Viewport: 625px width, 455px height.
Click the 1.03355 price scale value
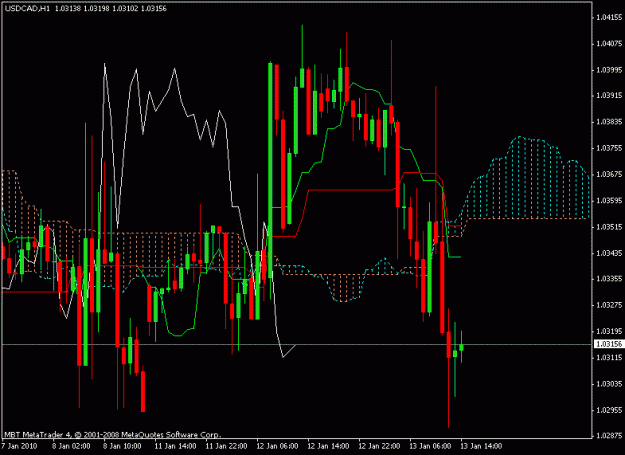(x=609, y=279)
